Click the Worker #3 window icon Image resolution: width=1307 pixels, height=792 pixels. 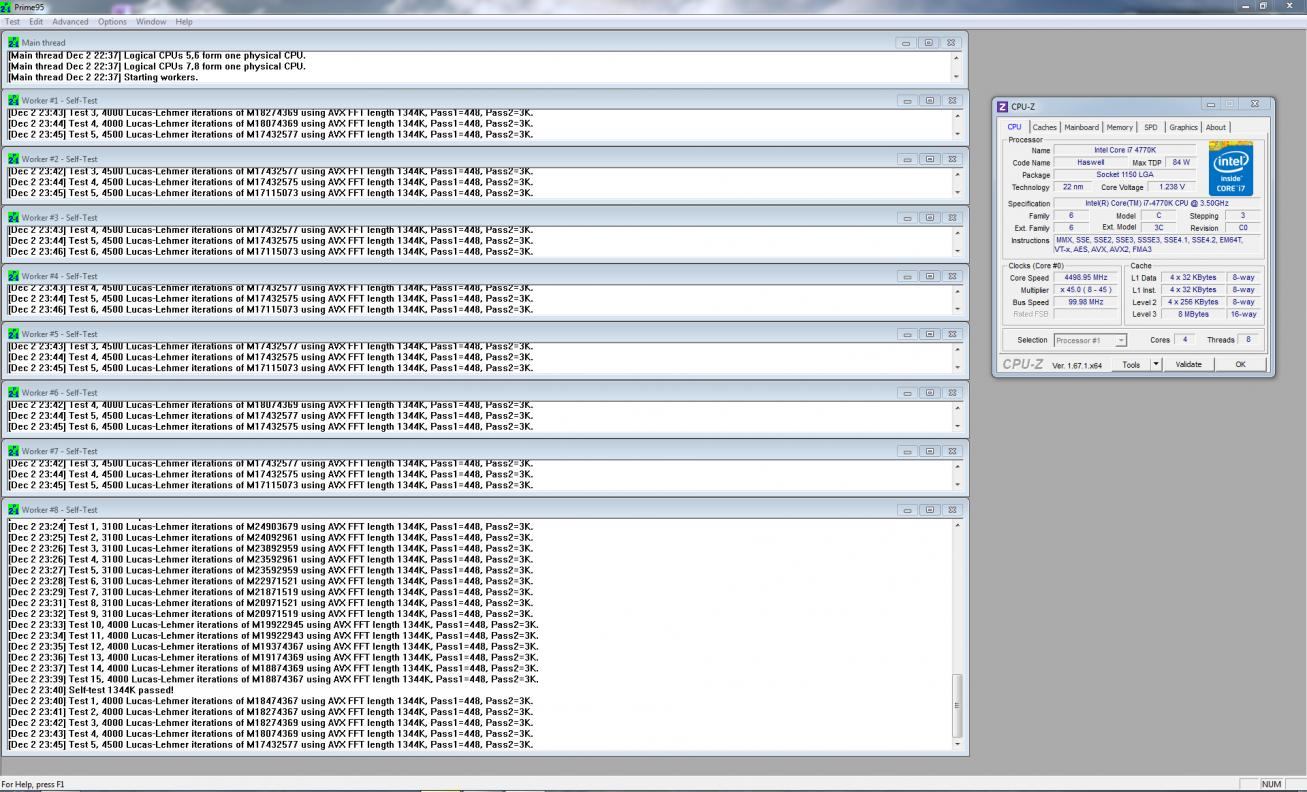(14, 218)
